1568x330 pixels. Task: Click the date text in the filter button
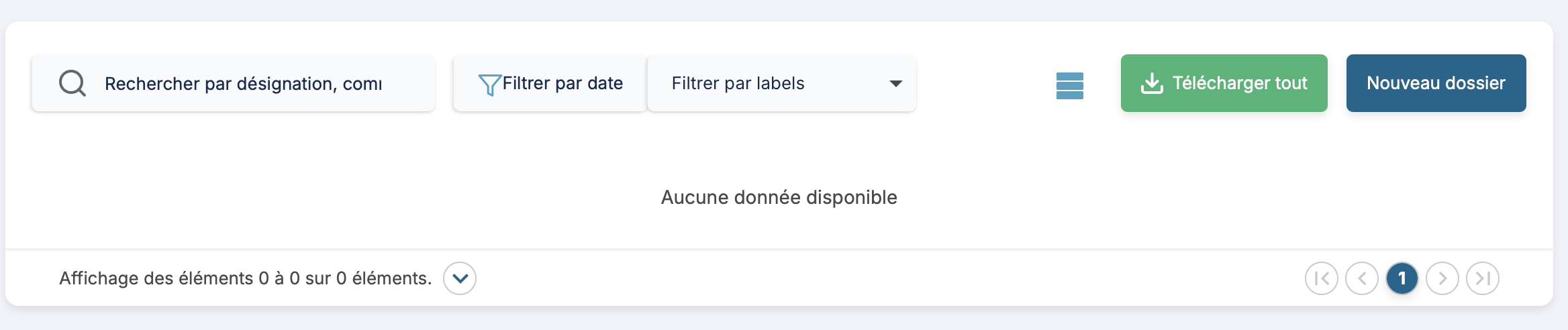(x=605, y=83)
